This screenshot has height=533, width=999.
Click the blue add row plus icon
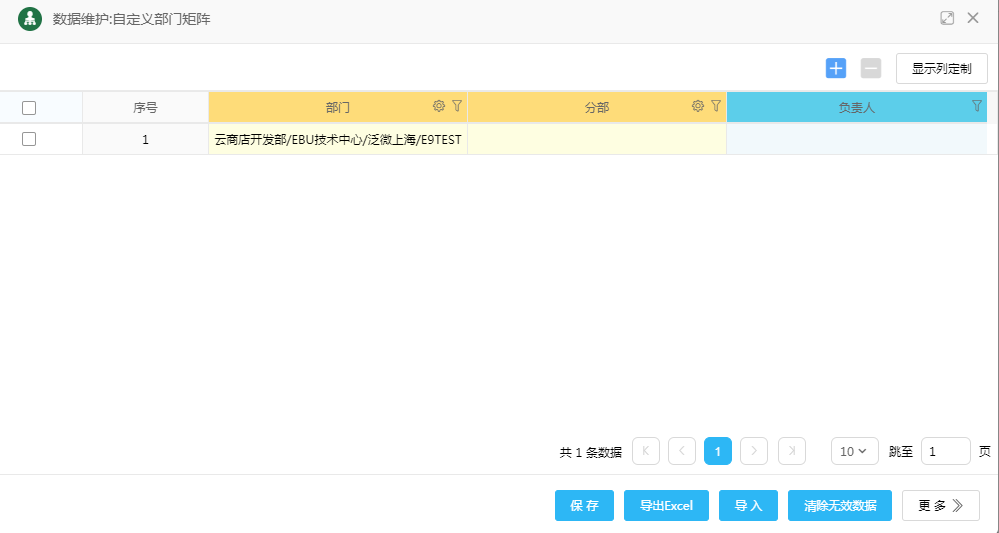[836, 68]
